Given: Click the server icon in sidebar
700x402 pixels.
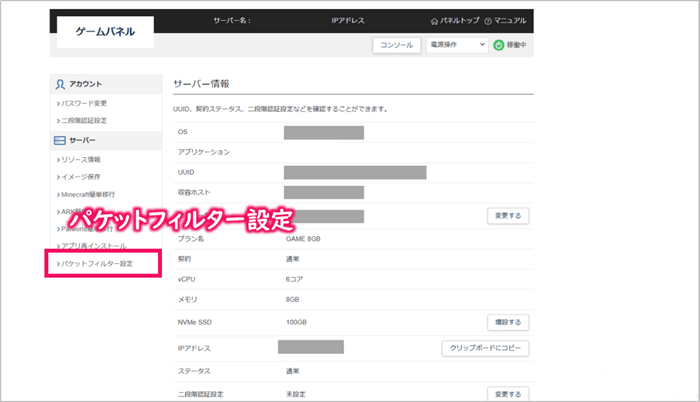Looking at the screenshot, I should click(x=60, y=140).
